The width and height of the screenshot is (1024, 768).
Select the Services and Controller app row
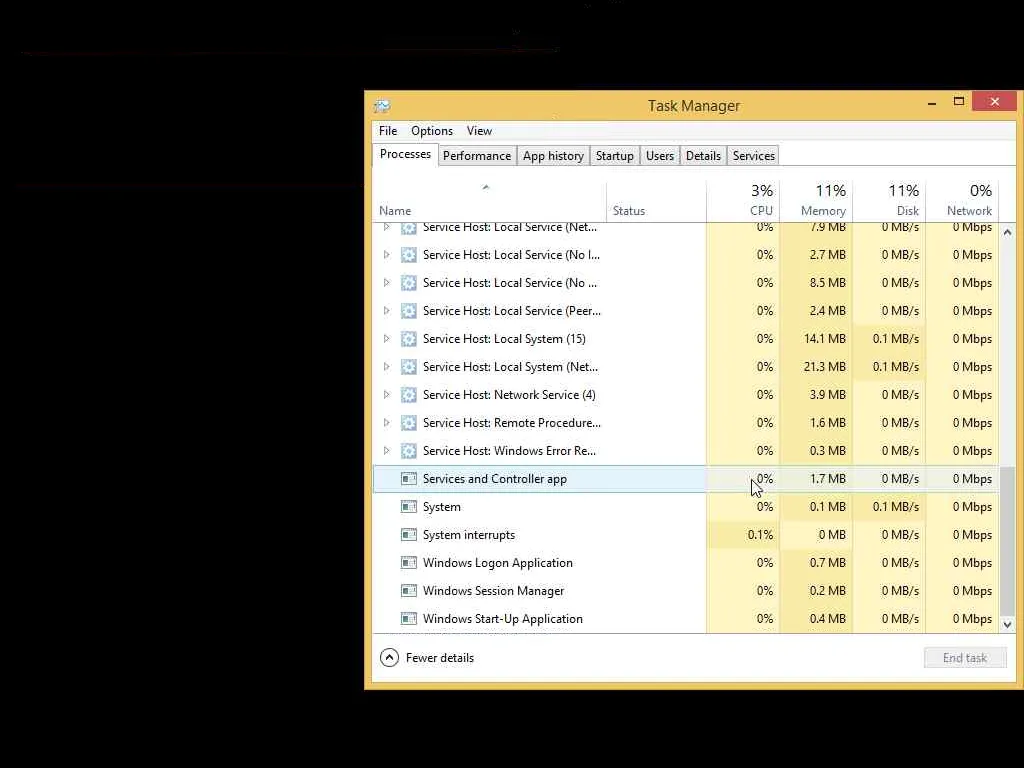click(685, 479)
